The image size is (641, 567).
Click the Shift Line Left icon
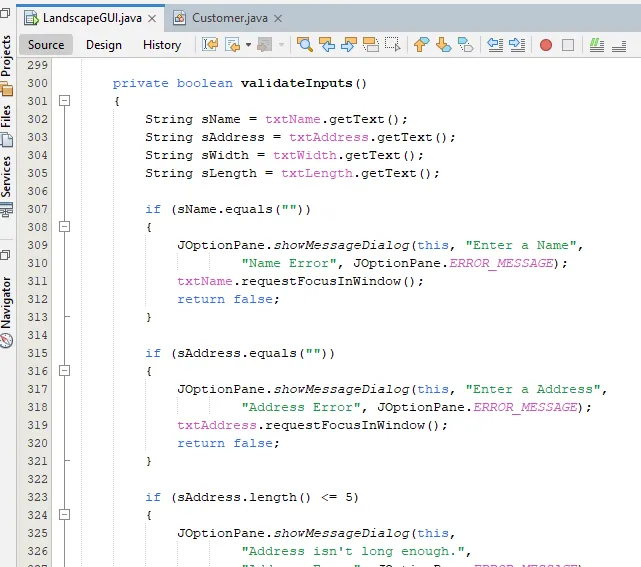tap(495, 45)
